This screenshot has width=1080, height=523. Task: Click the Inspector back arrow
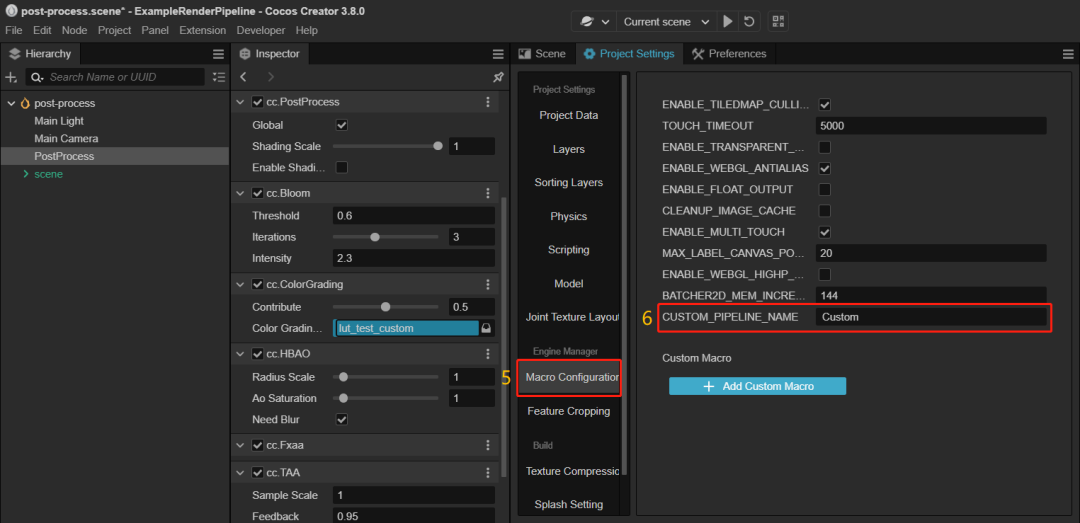pyautogui.click(x=245, y=77)
